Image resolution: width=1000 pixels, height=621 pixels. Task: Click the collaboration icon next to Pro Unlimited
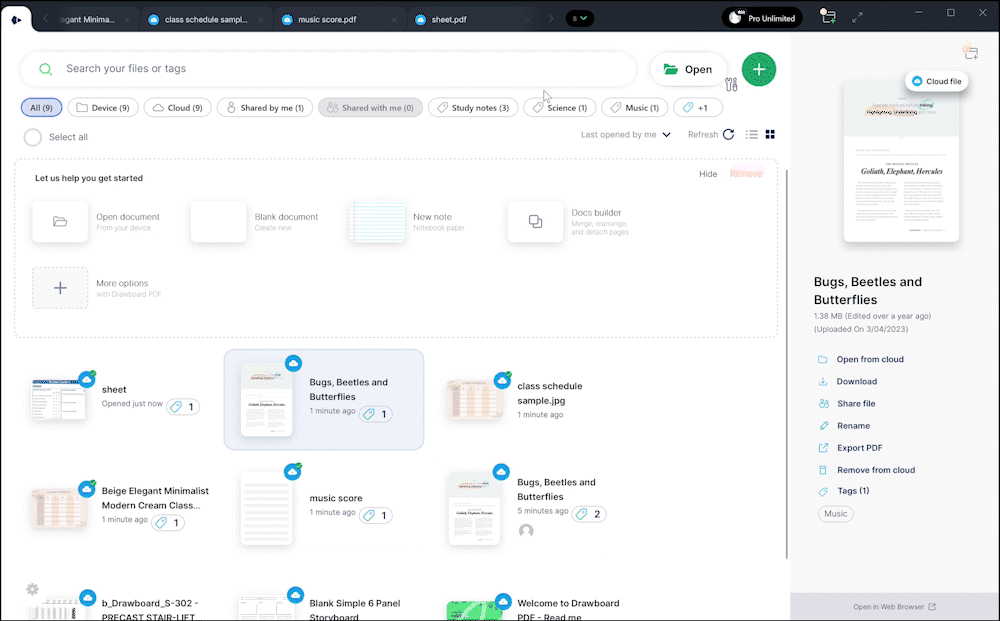click(x=828, y=17)
